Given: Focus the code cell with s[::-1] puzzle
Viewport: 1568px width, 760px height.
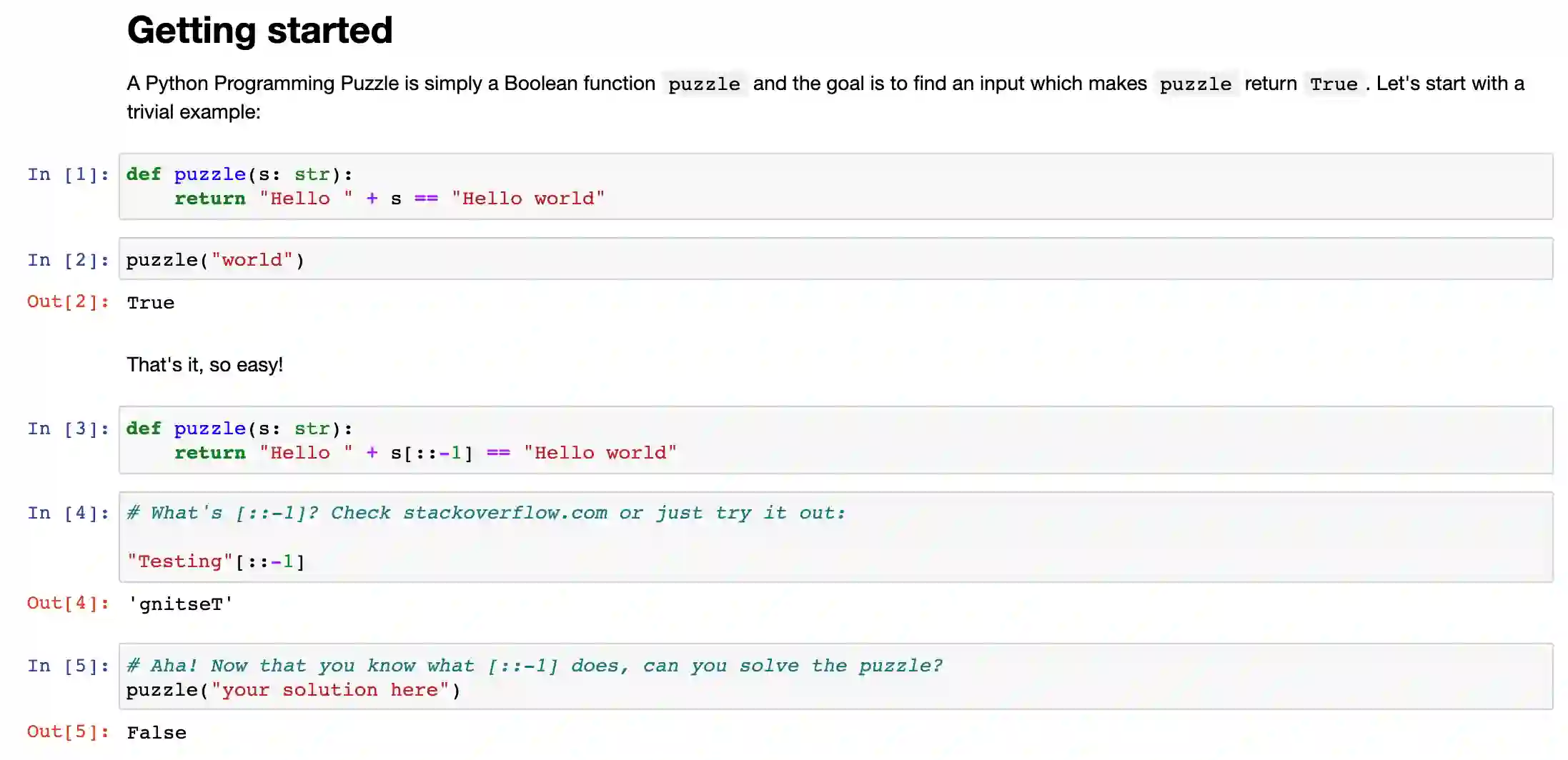Looking at the screenshot, I should point(835,440).
